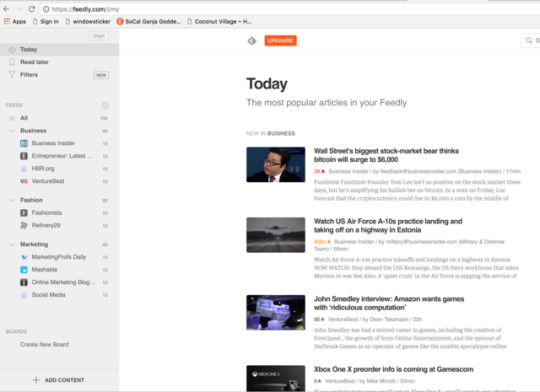Click the Today clock icon
540x392 pixels.
12,50
